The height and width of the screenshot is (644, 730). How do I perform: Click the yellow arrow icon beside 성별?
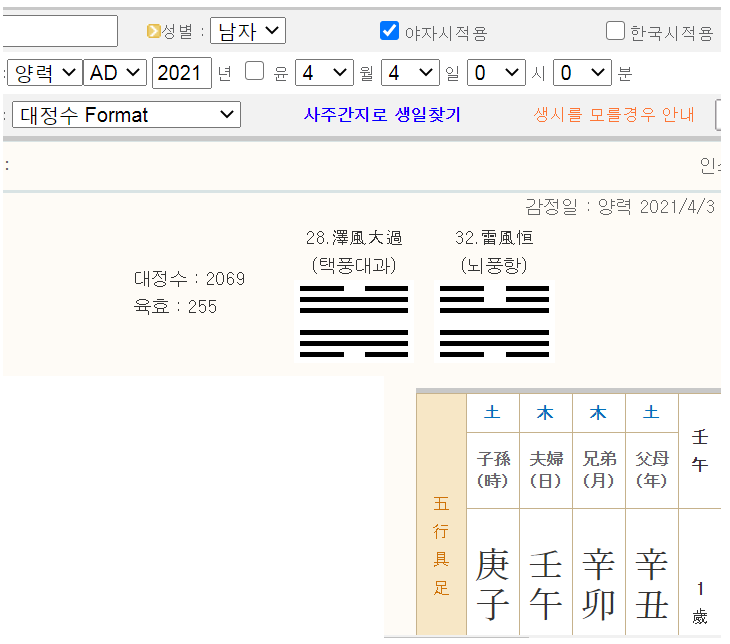coord(153,31)
